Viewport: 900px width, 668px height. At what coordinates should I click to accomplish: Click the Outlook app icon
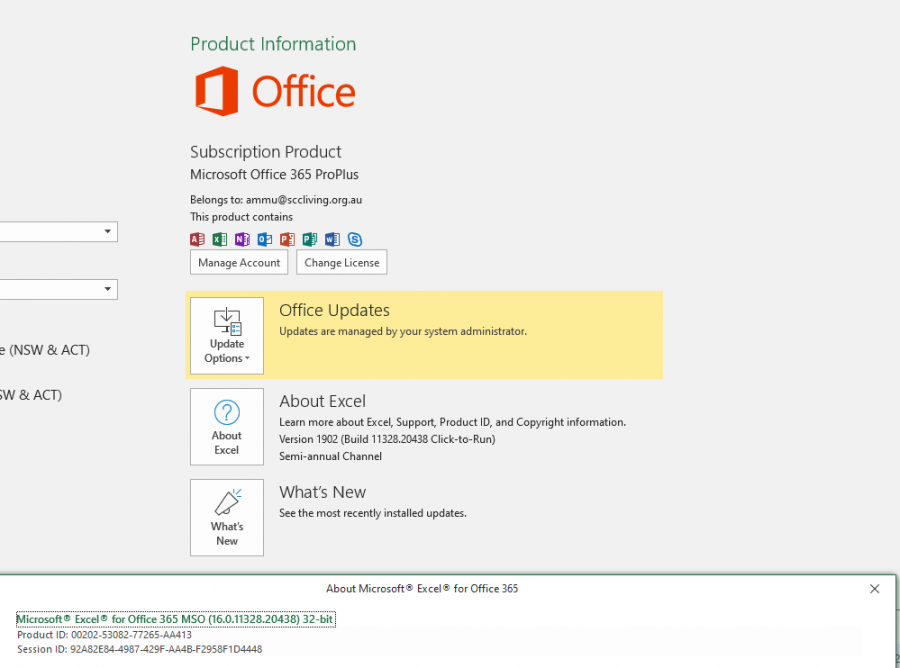click(265, 239)
